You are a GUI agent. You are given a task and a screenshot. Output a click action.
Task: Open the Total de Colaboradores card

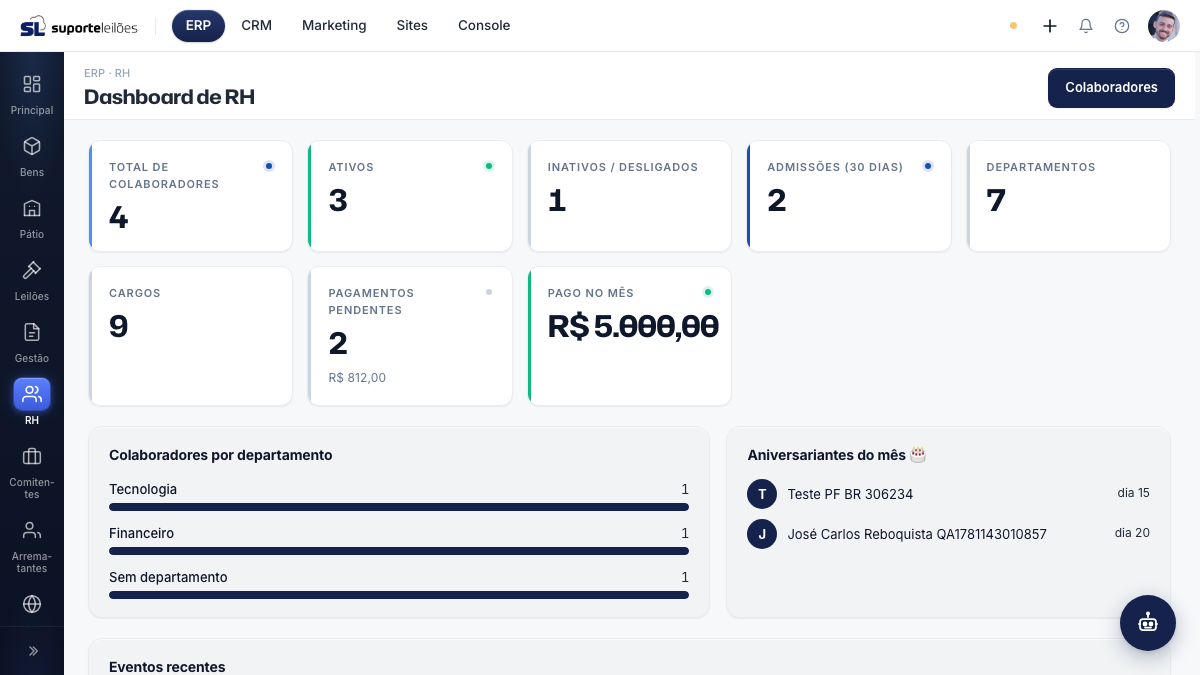coord(191,196)
